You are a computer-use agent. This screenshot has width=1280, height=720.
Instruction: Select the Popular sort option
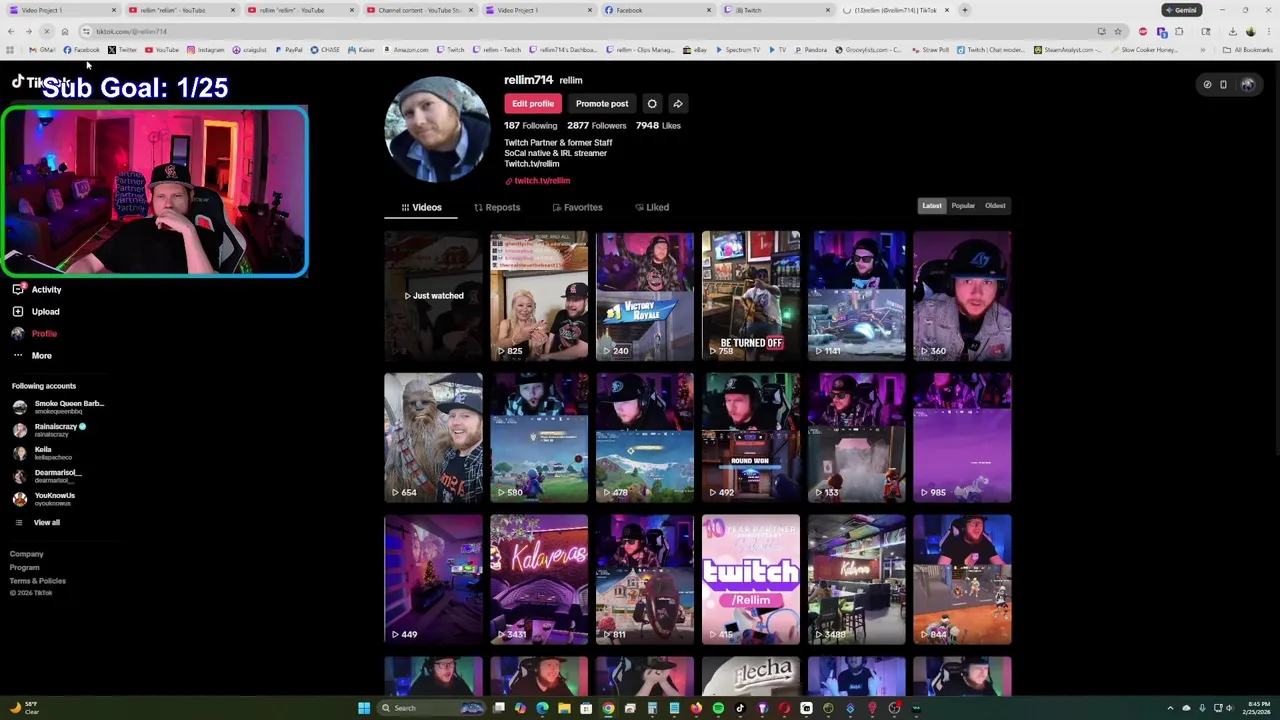(x=963, y=206)
